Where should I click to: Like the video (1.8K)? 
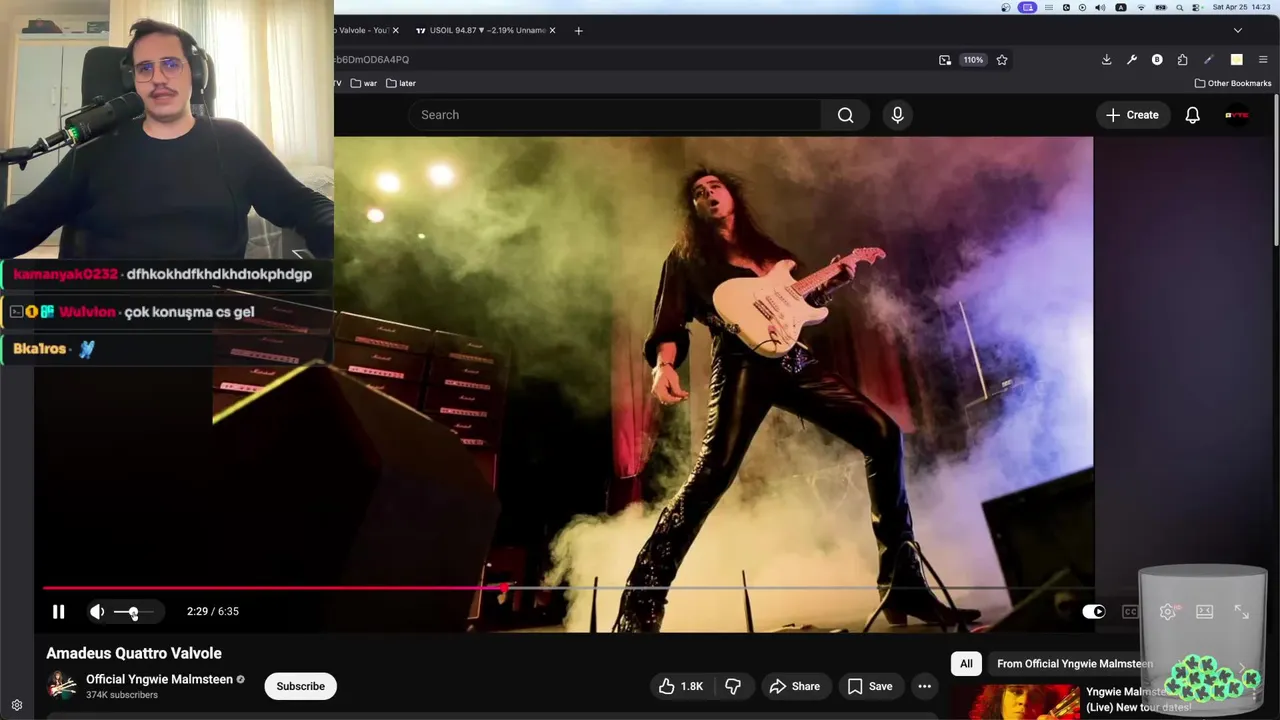click(681, 686)
